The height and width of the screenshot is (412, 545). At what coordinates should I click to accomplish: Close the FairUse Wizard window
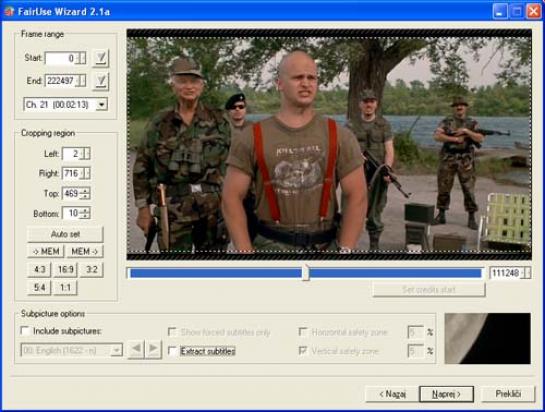pos(533,12)
